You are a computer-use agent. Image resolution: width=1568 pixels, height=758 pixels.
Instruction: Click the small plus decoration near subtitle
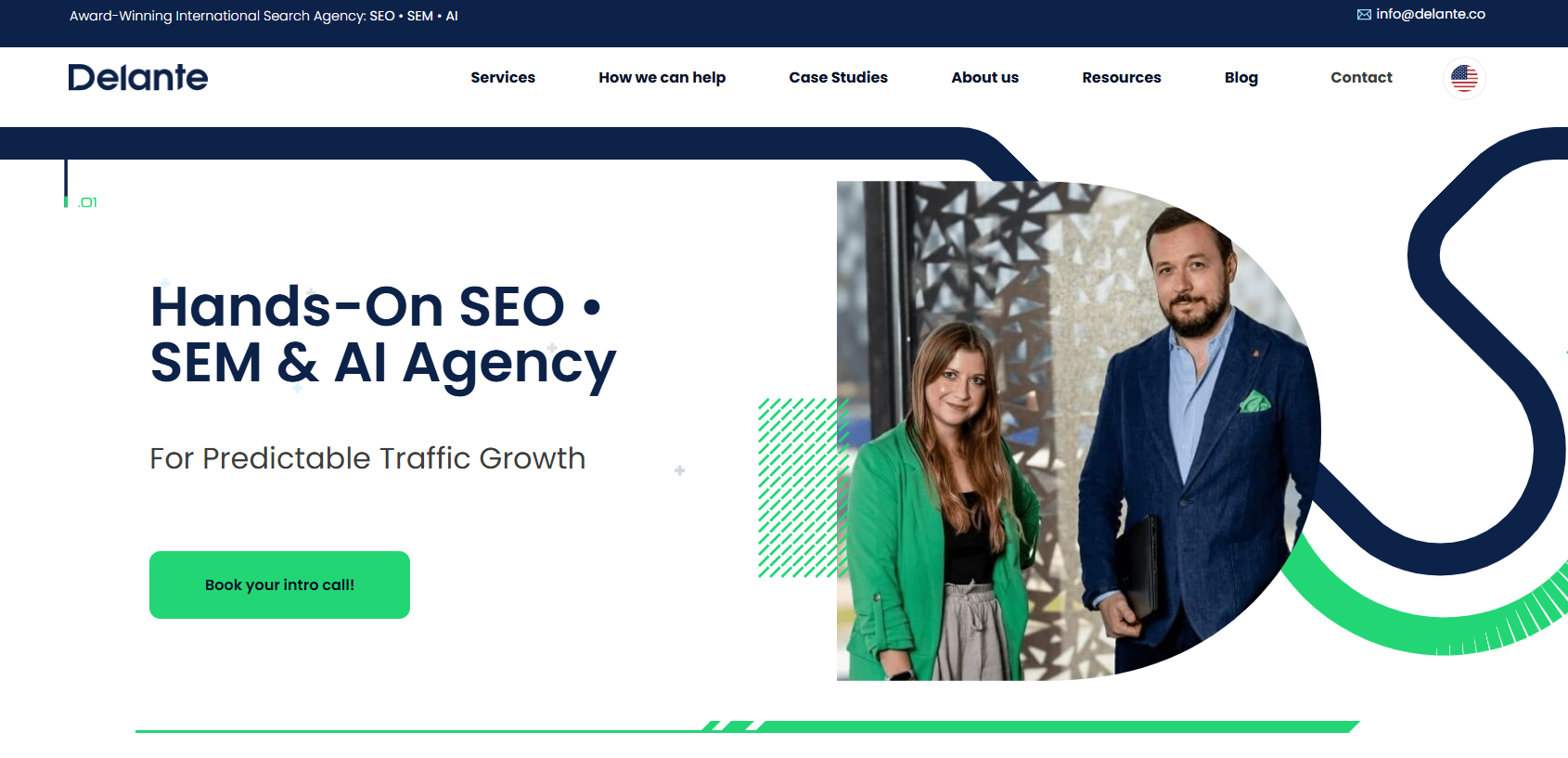tap(680, 470)
